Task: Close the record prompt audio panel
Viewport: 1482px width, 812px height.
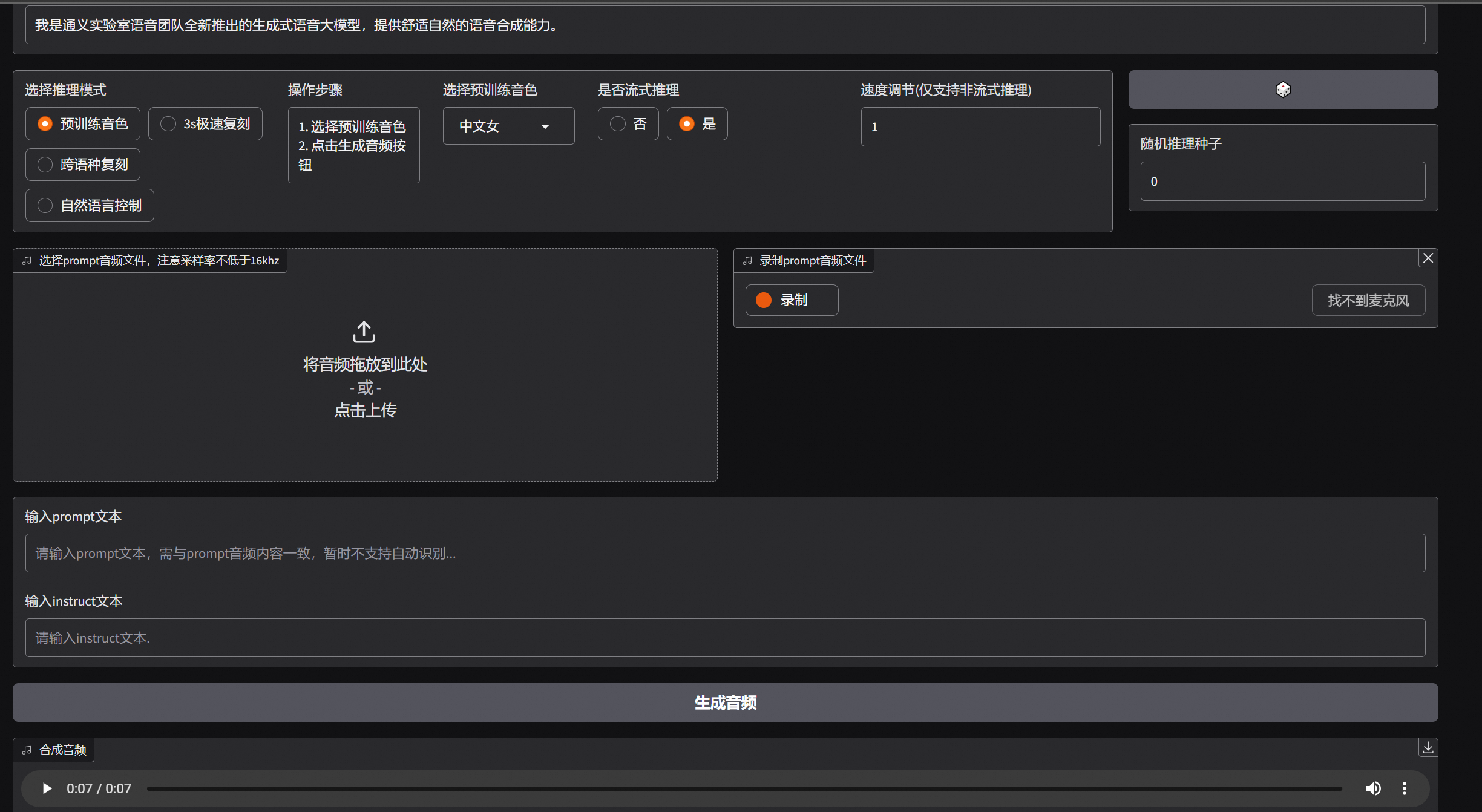Action: [x=1428, y=258]
